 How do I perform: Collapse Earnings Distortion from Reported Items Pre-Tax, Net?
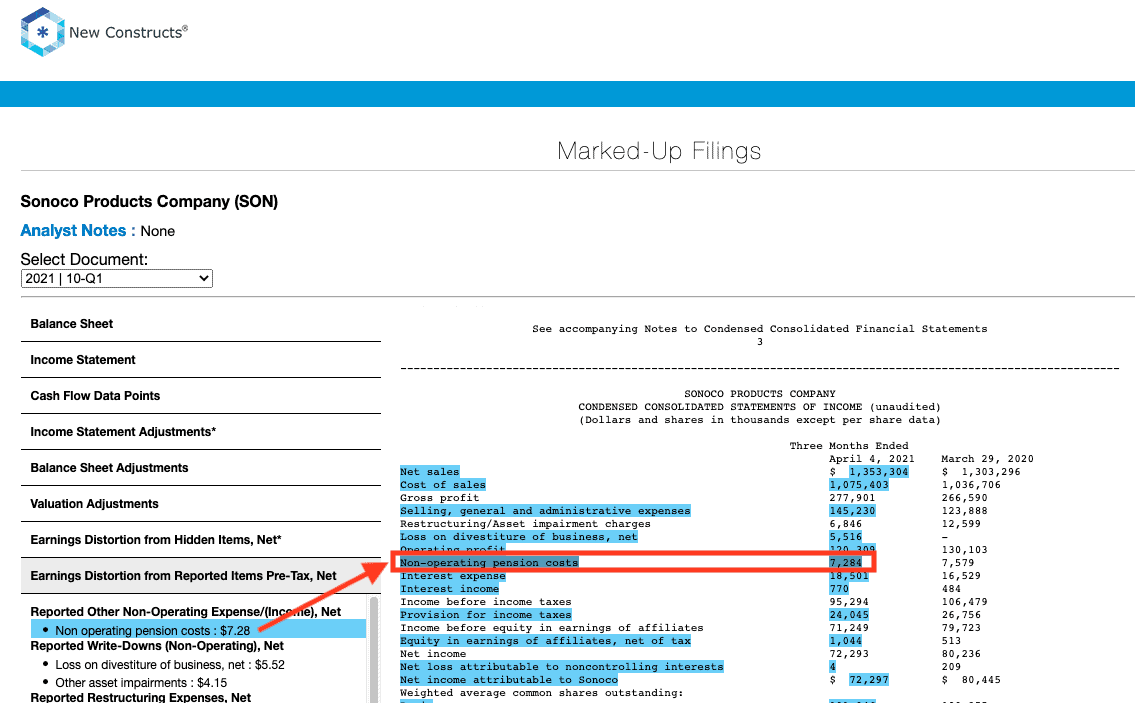(201, 576)
